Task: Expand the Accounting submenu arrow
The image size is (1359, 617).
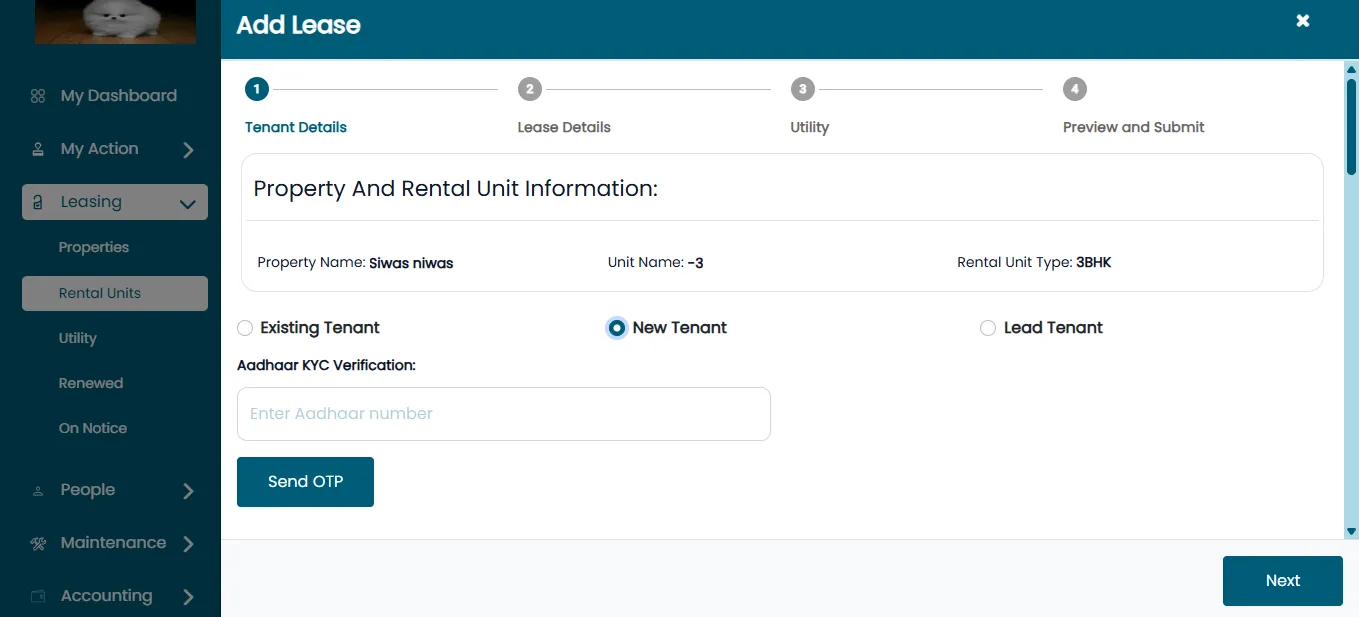Action: (x=188, y=597)
